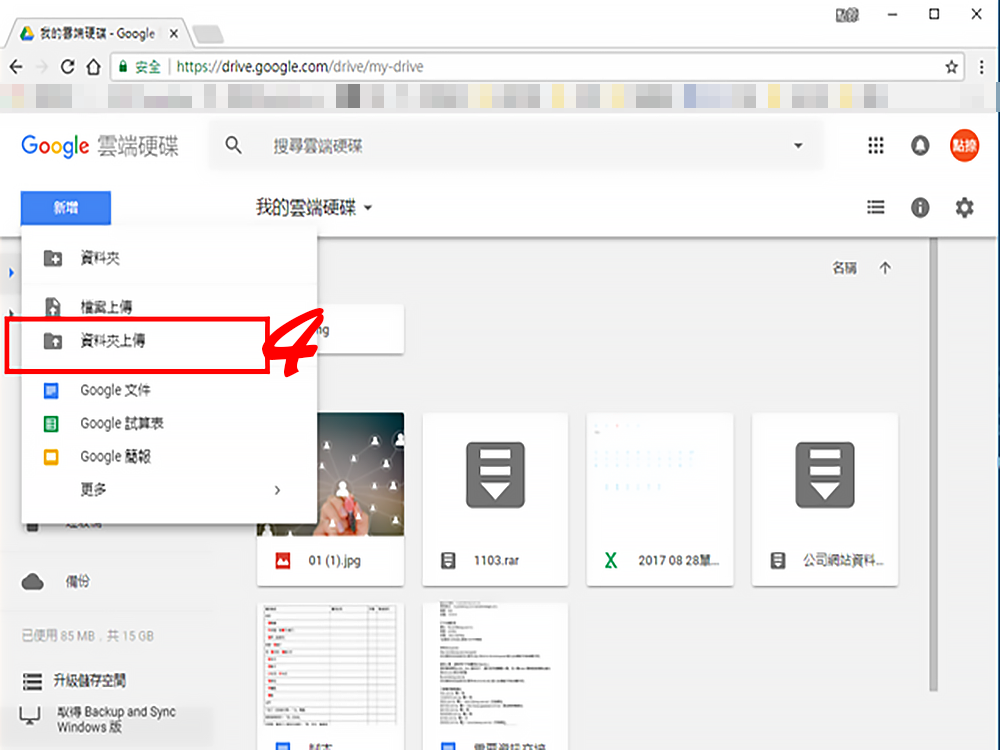Click the vertical scrollbar in file area
The width and height of the screenshot is (1000, 750).
click(x=934, y=464)
